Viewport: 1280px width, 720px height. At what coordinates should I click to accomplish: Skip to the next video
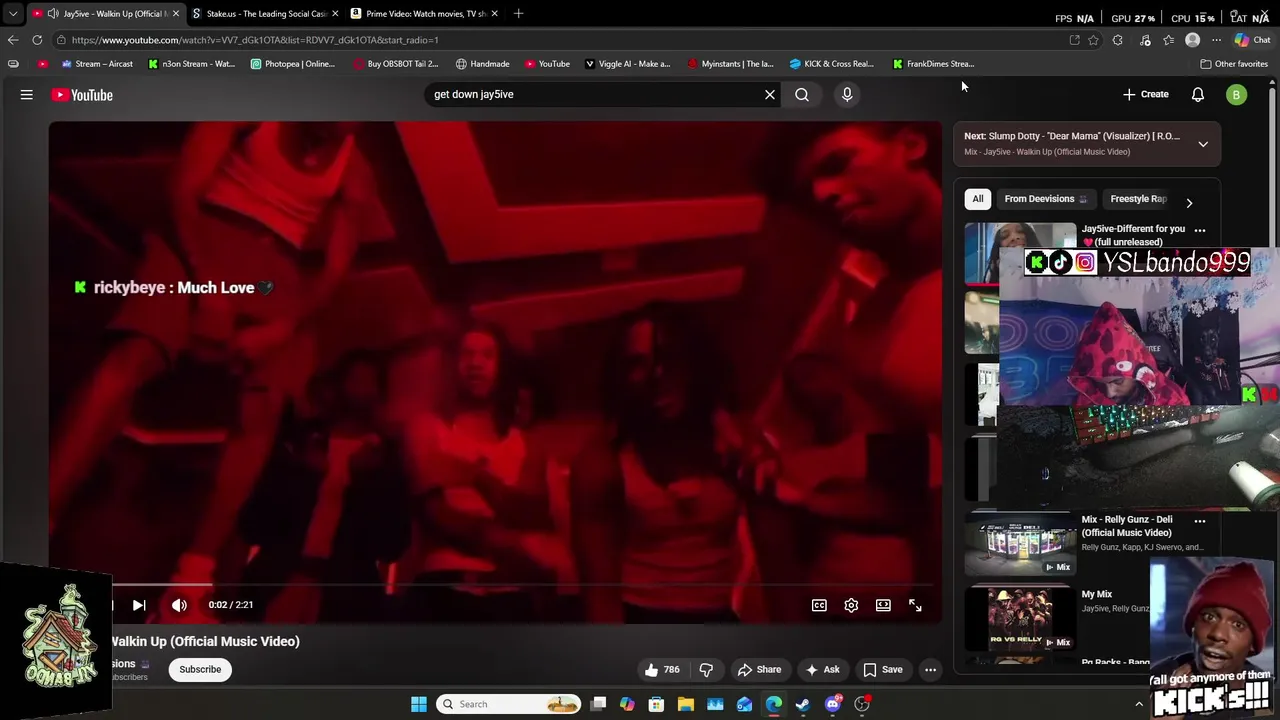tap(139, 605)
